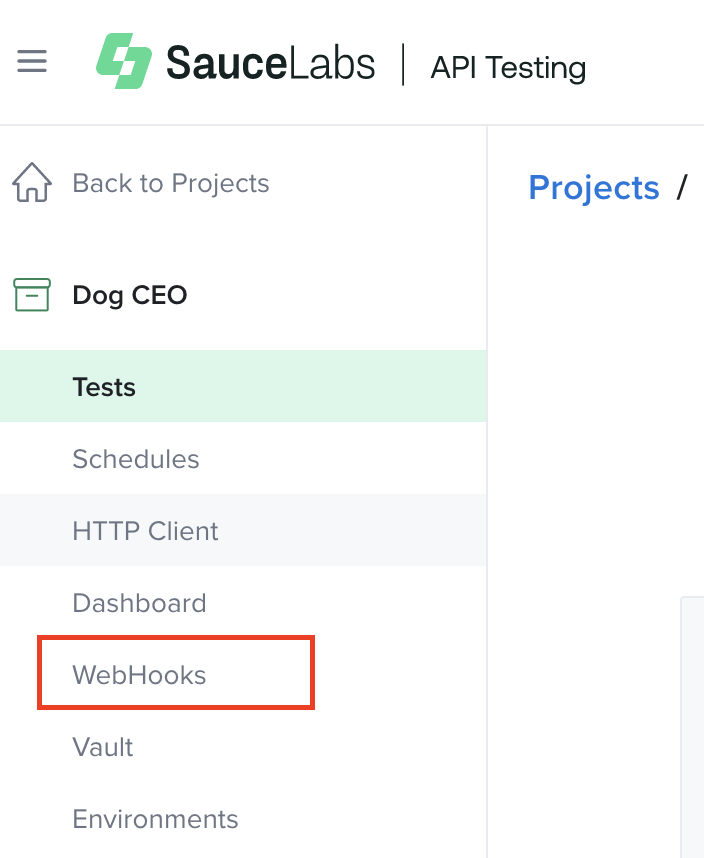The width and height of the screenshot is (704, 858).
Task: Switch to the Dashboard view
Action: click(x=139, y=602)
